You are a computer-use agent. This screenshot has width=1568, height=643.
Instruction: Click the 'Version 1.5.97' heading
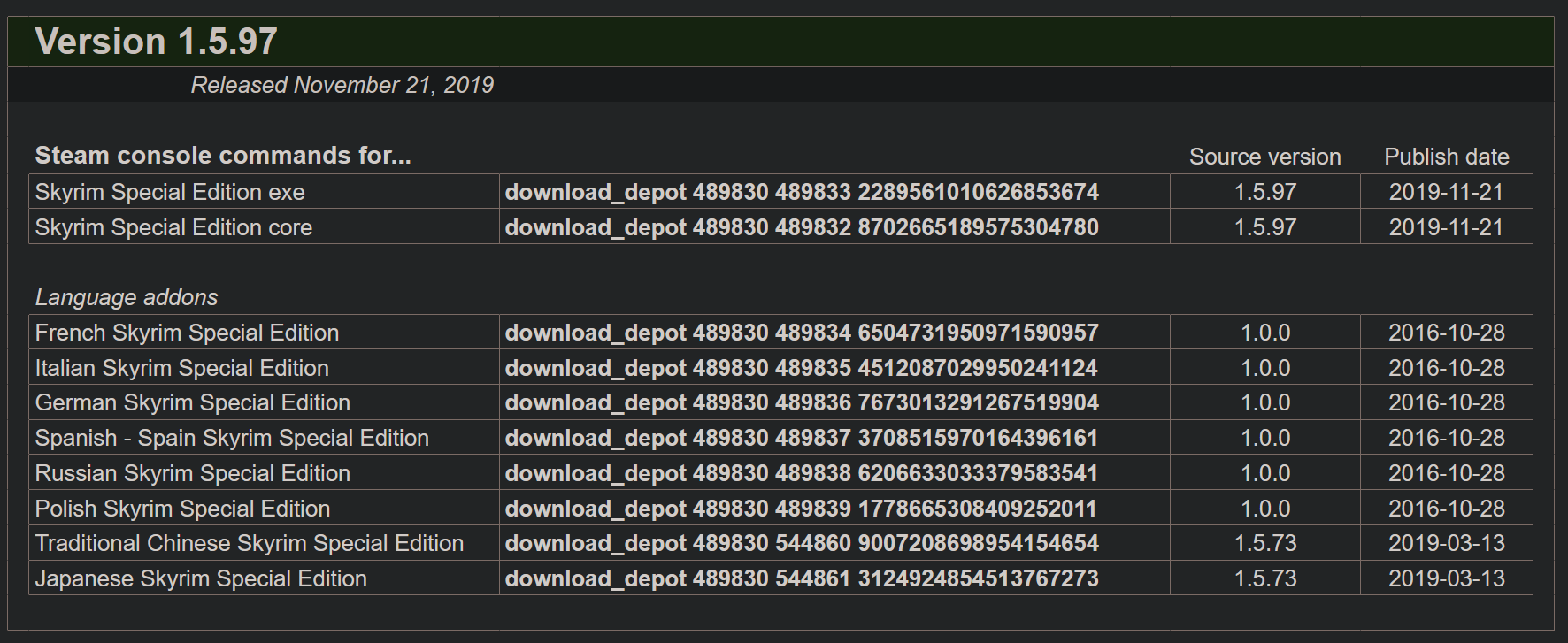[156, 42]
